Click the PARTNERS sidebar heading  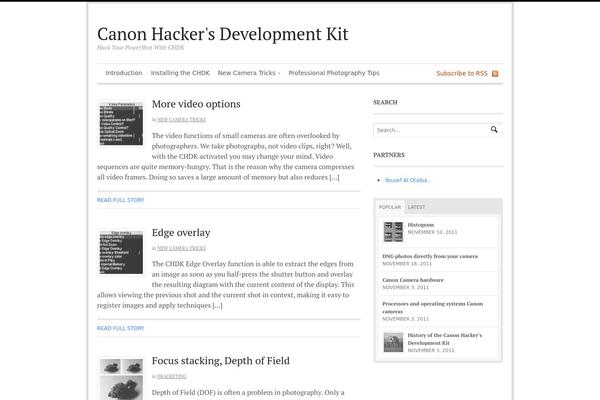[389, 155]
